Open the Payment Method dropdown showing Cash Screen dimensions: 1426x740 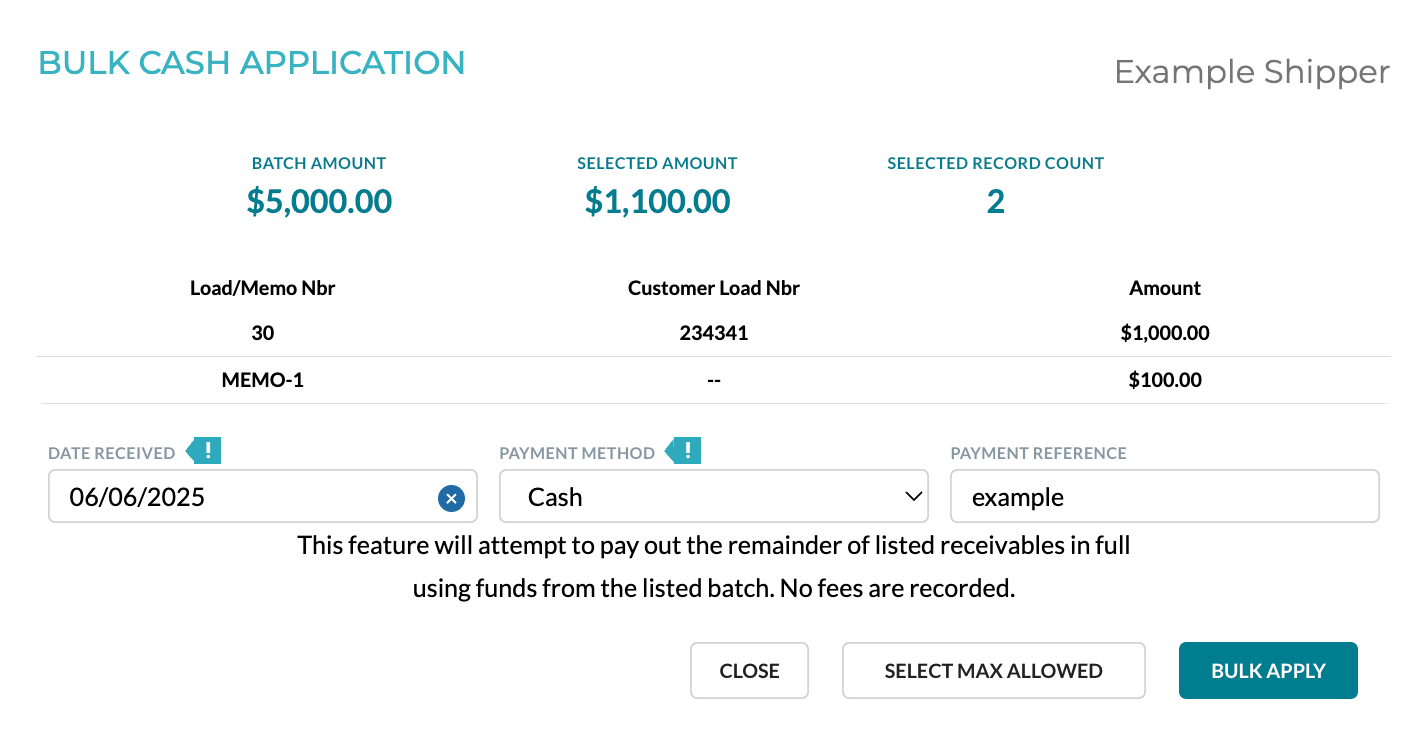pyautogui.click(x=714, y=497)
